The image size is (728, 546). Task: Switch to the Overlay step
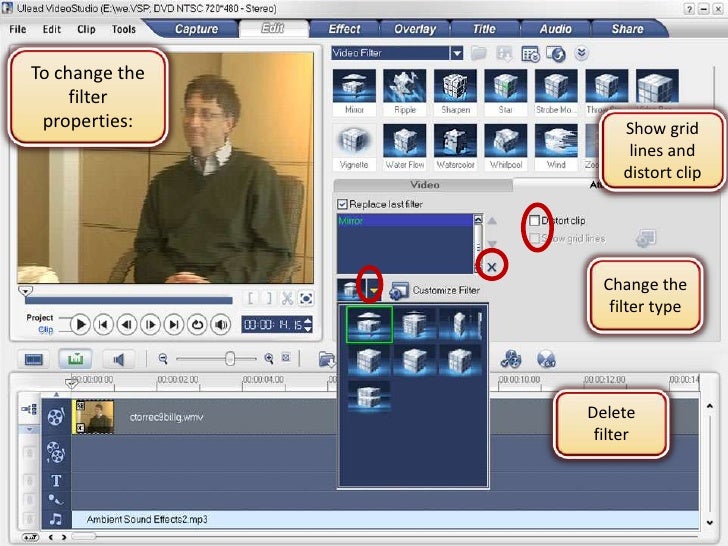415,29
